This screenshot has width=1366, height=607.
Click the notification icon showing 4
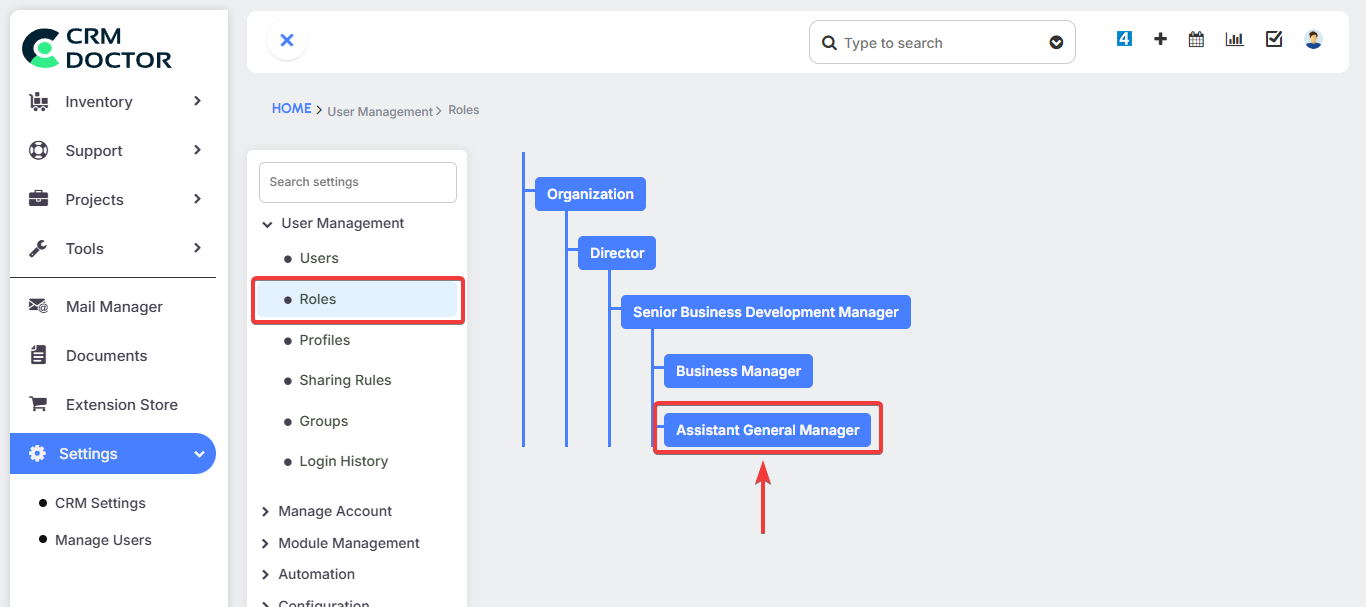[x=1124, y=39]
